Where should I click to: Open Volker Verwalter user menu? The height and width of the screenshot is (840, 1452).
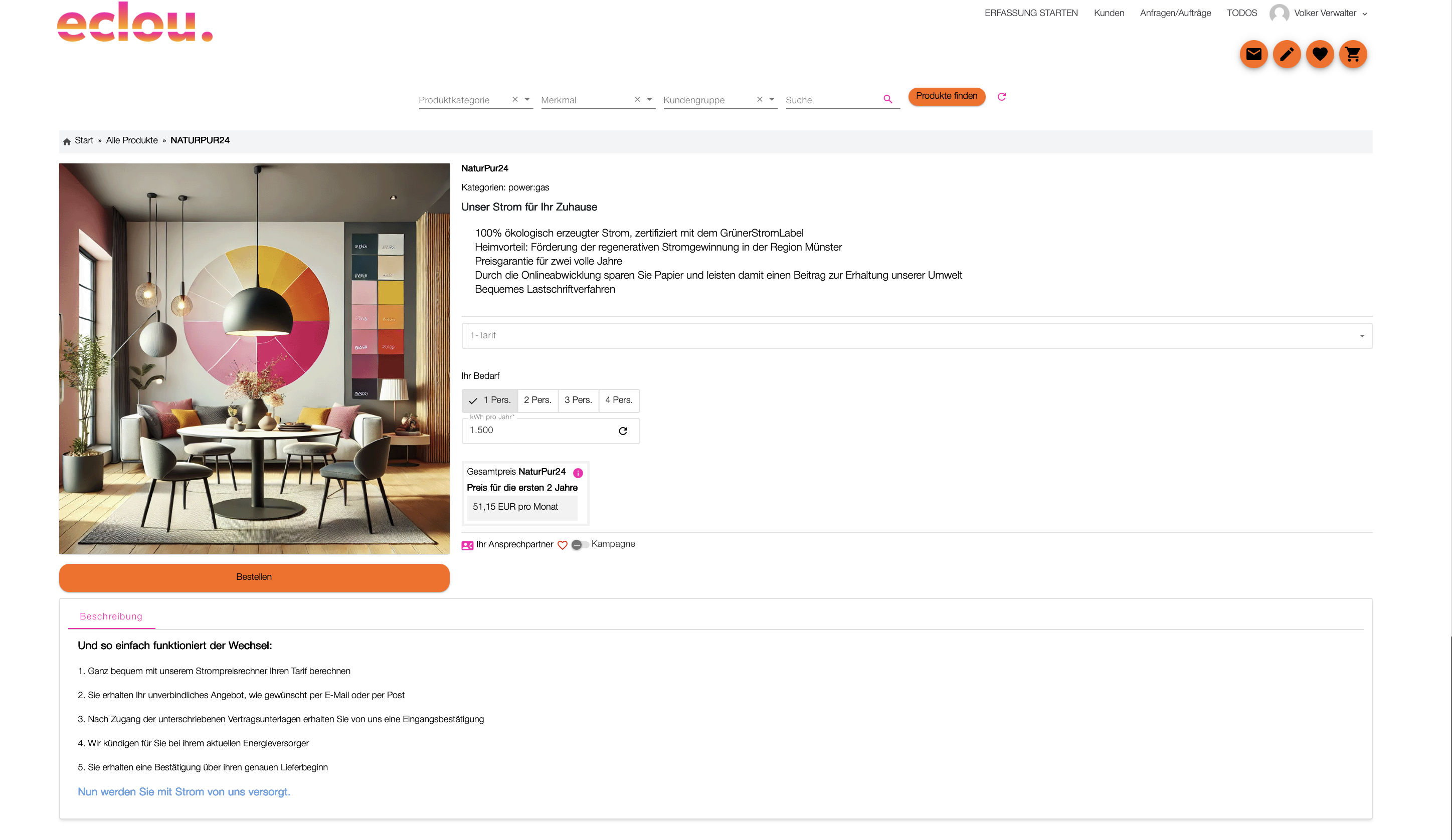click(x=1331, y=13)
